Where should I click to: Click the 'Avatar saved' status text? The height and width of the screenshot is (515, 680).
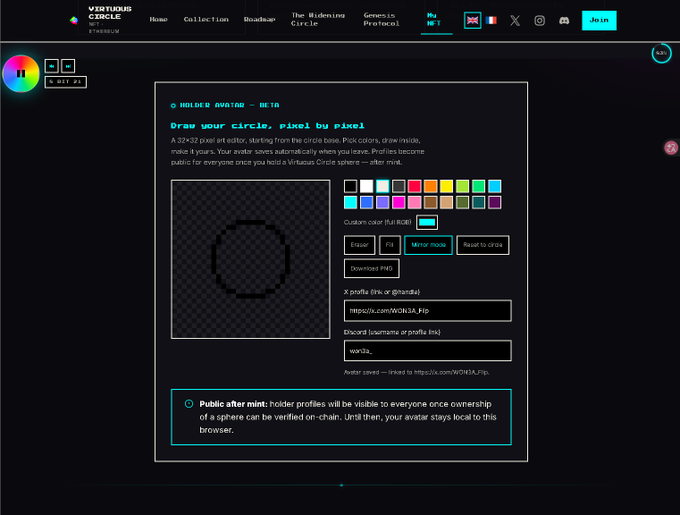(x=416, y=372)
